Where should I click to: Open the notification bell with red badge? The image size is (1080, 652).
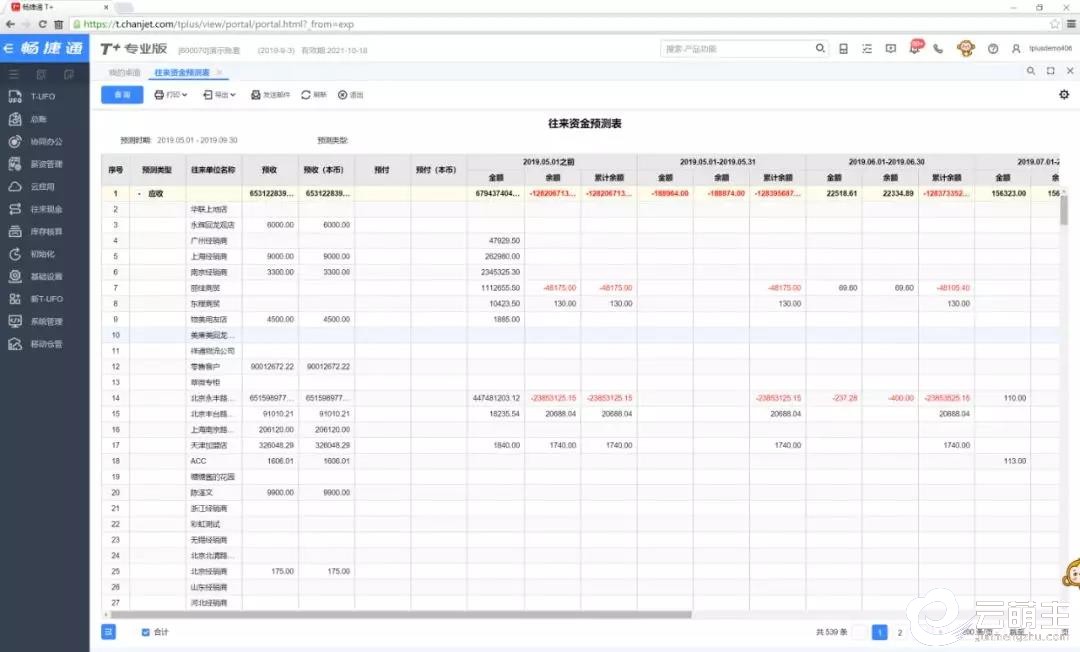coord(915,47)
